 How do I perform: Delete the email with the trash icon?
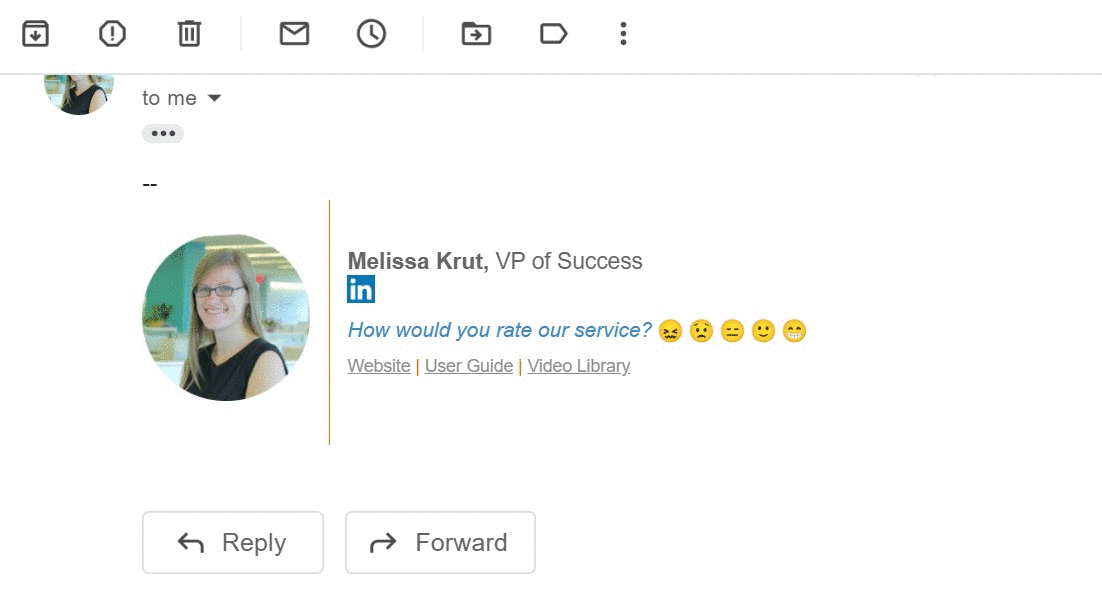coord(188,33)
